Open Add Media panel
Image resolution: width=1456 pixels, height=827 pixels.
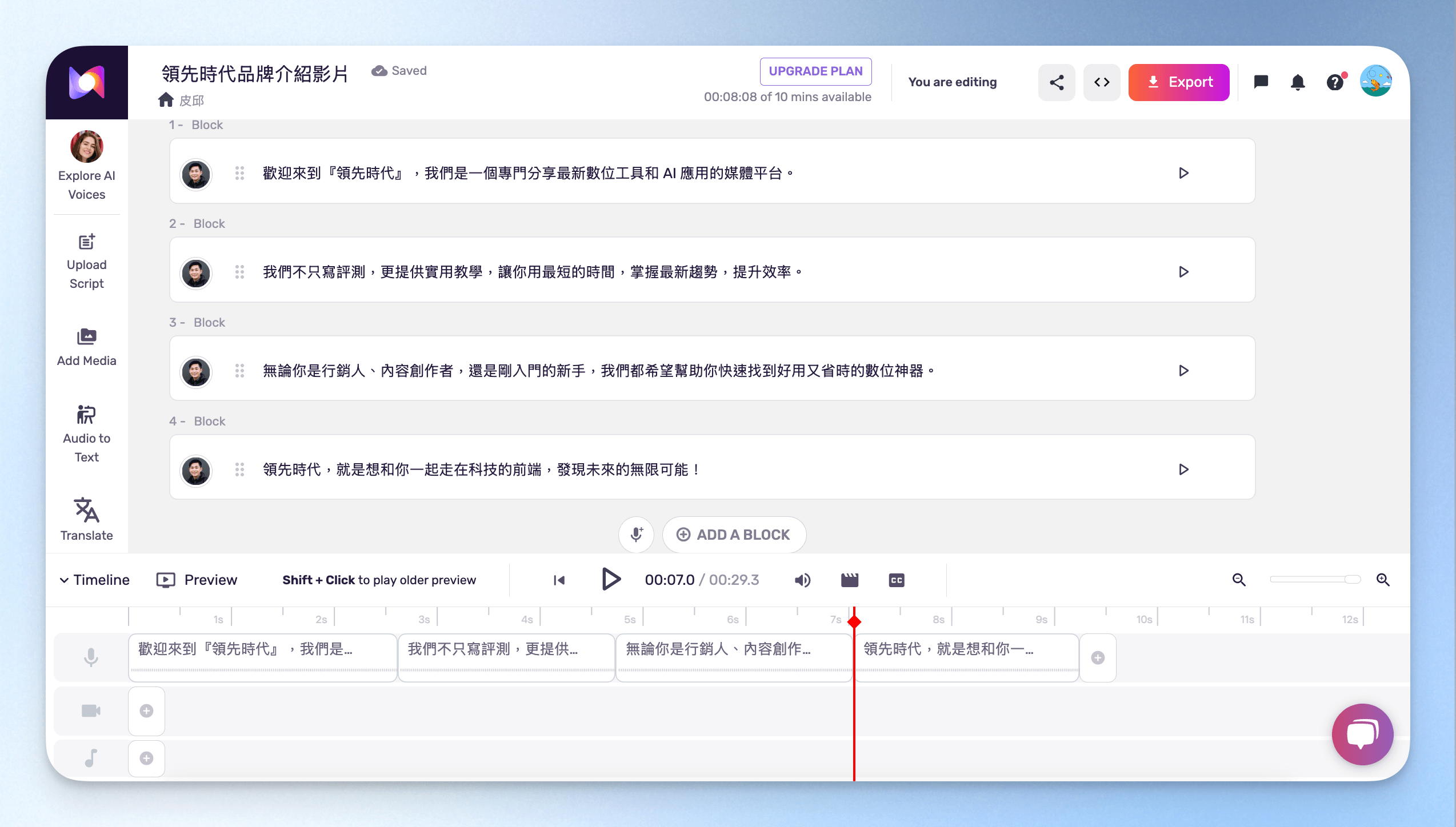point(87,347)
